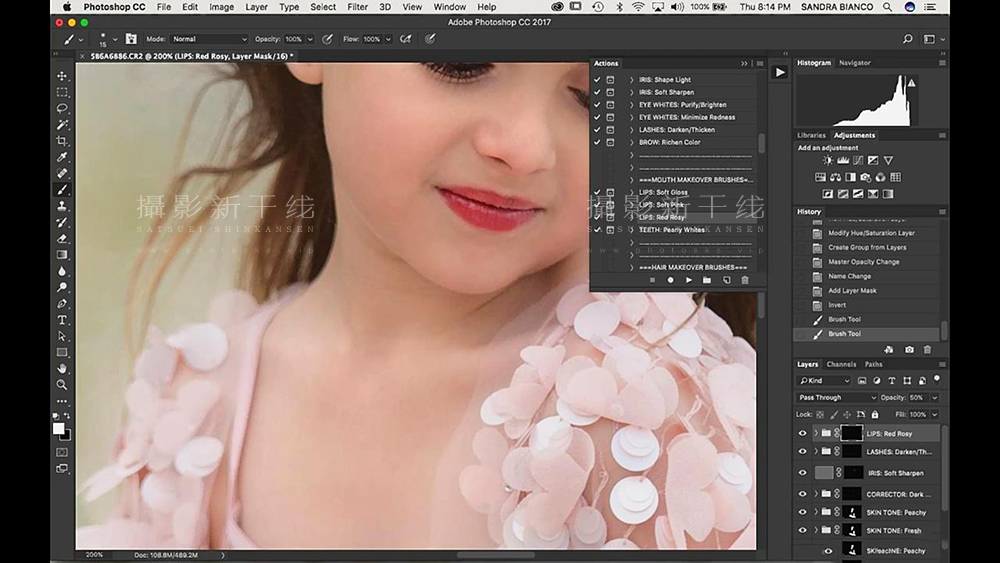Select the Zoom tool
Screen dimensions: 1000x563
[62, 385]
